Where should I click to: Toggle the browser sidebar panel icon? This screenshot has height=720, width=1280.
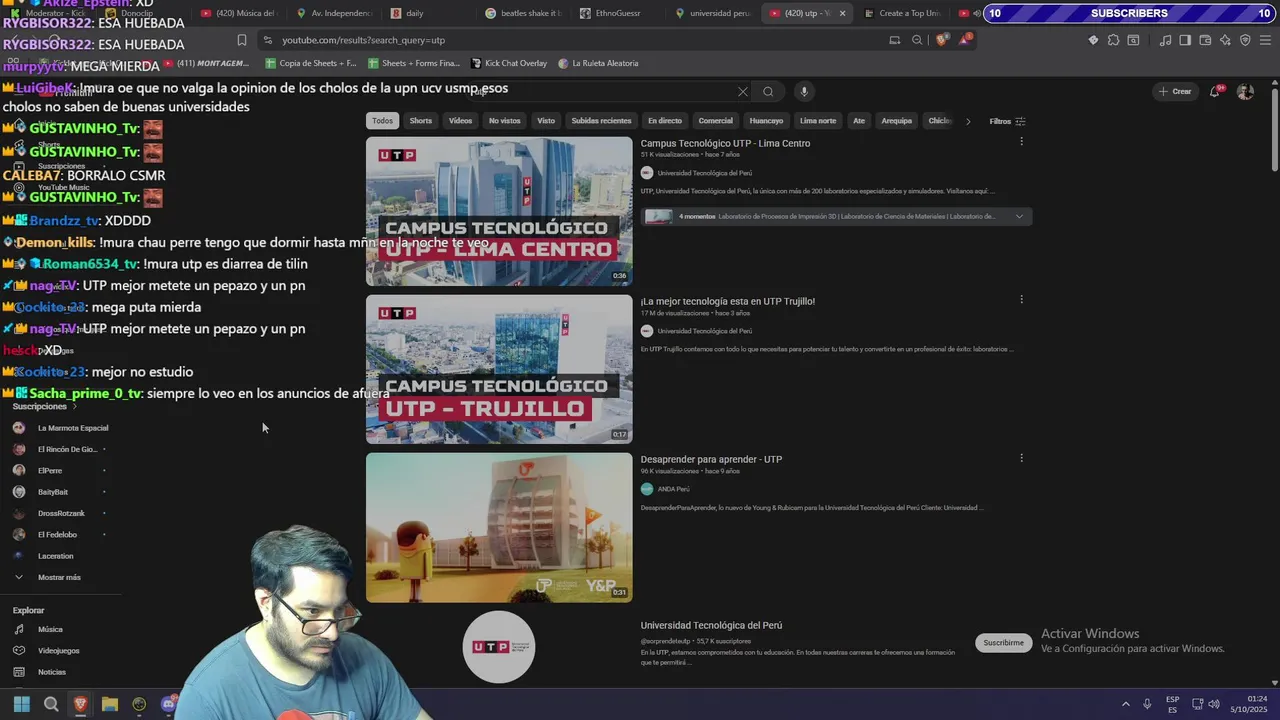coord(1185,40)
